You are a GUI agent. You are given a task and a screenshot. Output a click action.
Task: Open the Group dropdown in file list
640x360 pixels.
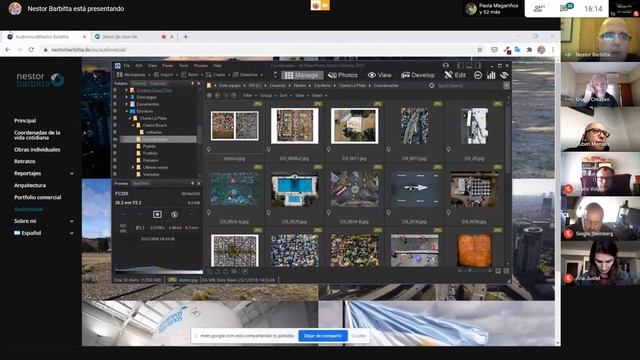pyautogui.click(x=267, y=96)
